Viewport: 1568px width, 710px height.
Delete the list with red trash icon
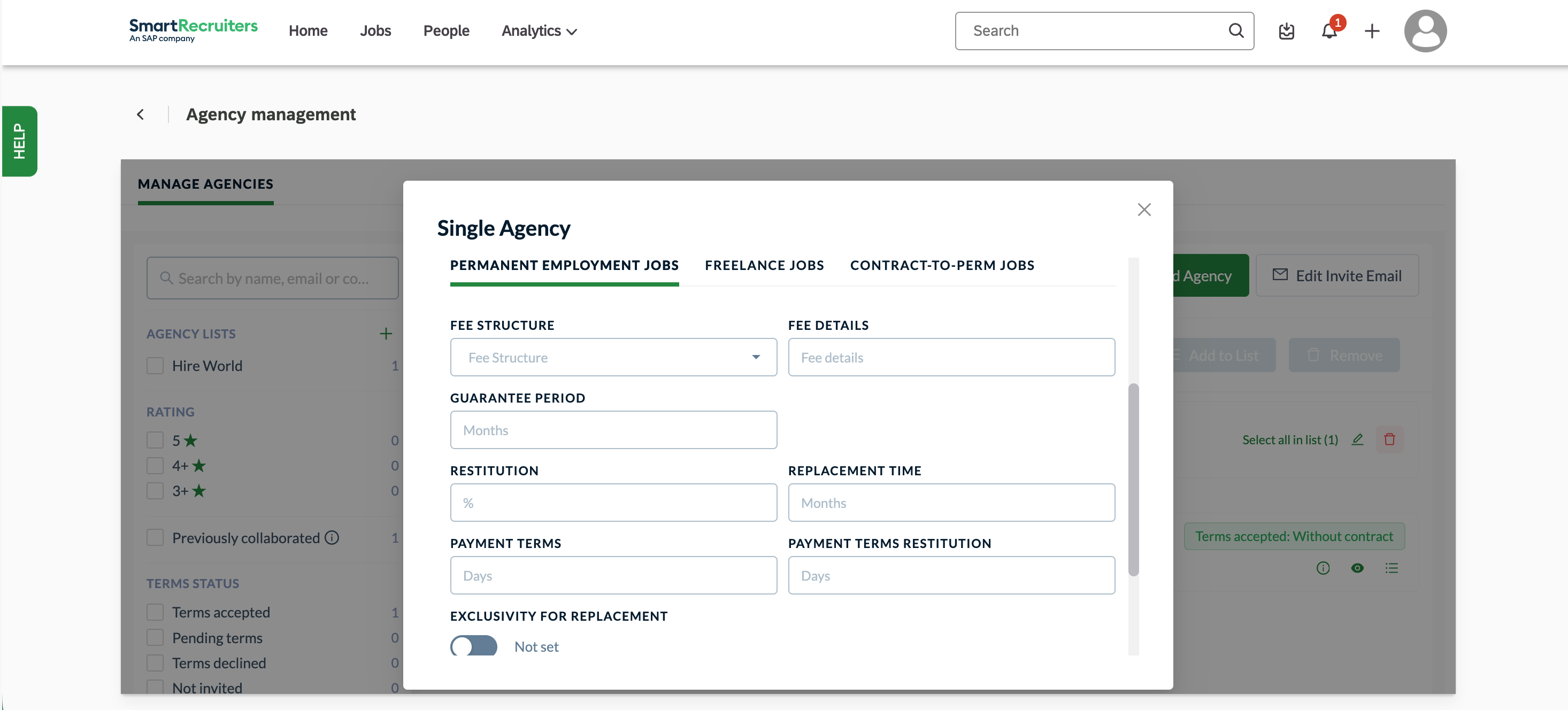point(1389,439)
